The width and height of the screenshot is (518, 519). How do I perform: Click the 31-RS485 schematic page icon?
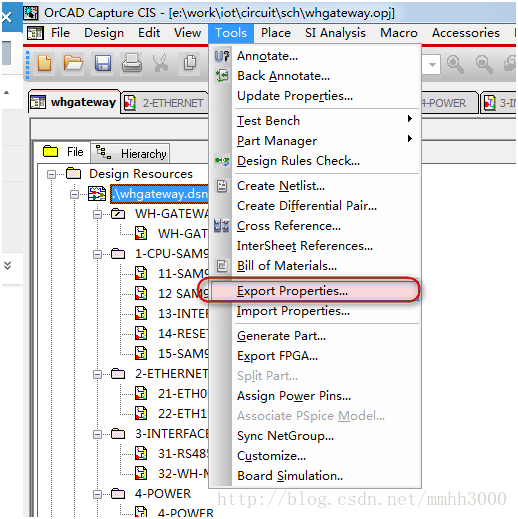(x=141, y=454)
